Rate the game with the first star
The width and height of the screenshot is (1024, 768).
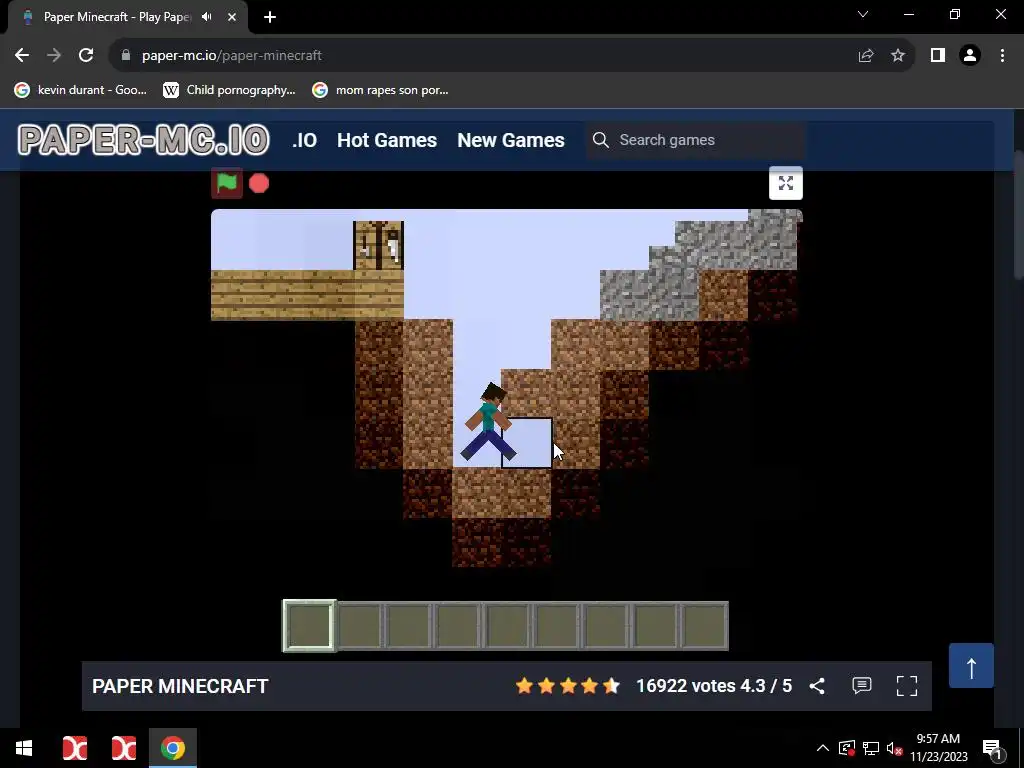[524, 686]
